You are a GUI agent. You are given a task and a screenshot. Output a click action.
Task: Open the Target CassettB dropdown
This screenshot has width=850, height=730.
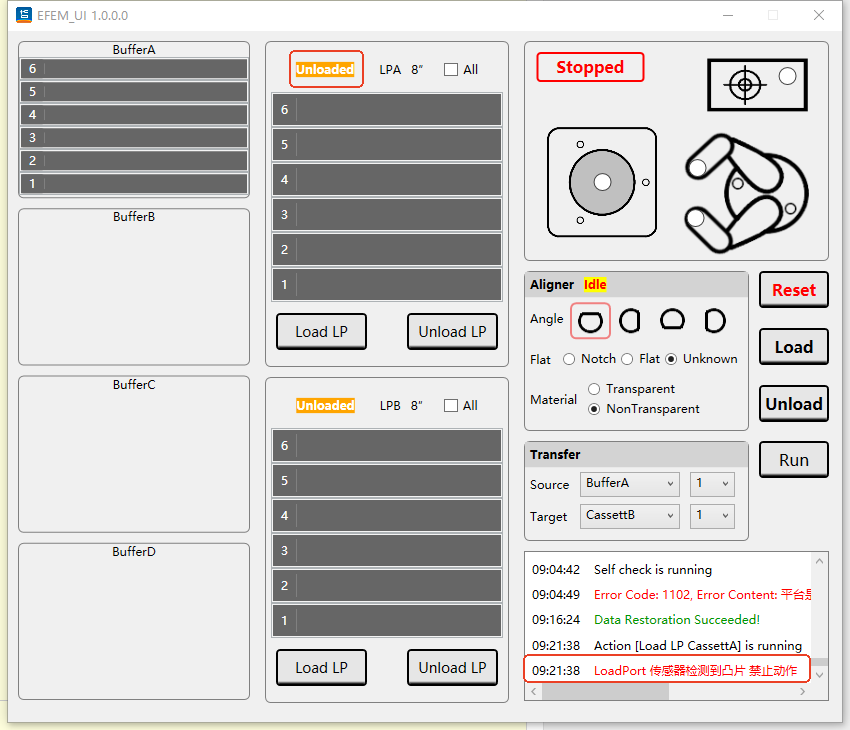point(629,515)
